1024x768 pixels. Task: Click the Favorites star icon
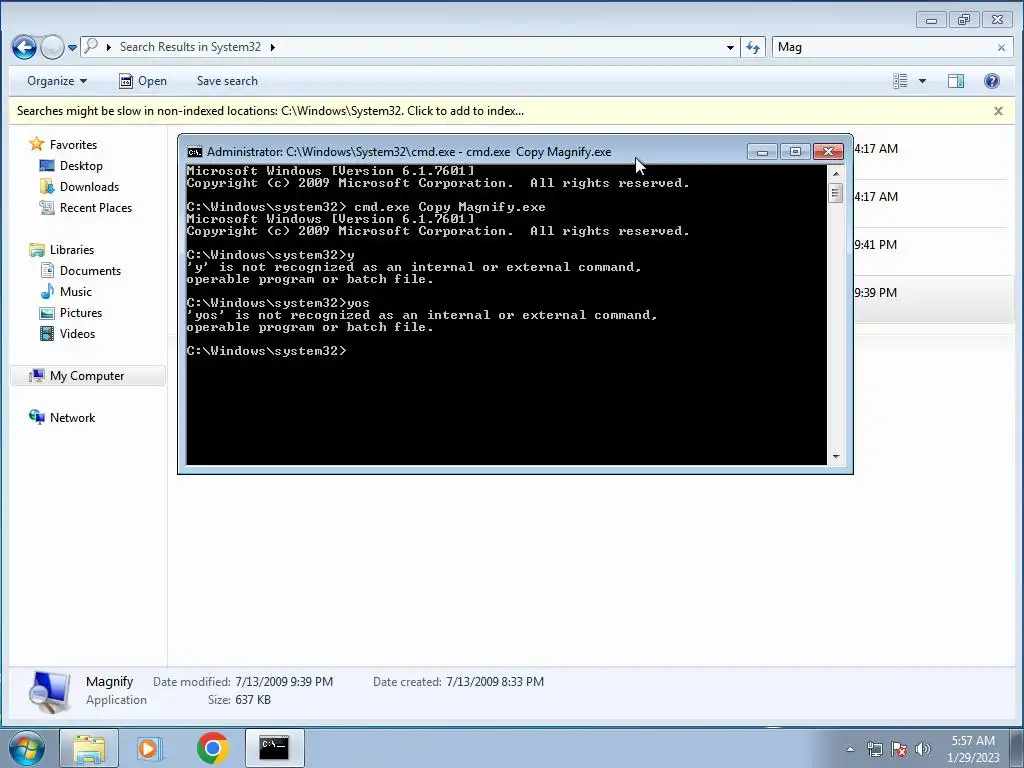37,144
